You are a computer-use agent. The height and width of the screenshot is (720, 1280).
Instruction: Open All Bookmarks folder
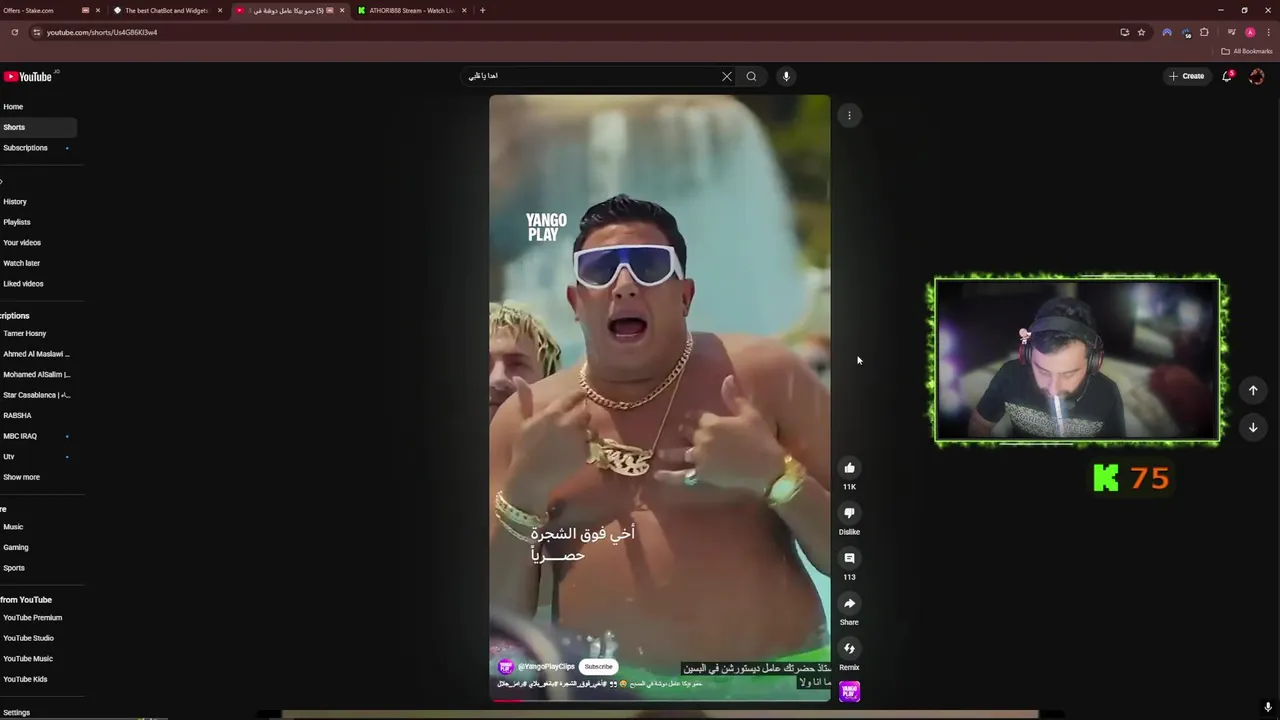click(x=1246, y=51)
